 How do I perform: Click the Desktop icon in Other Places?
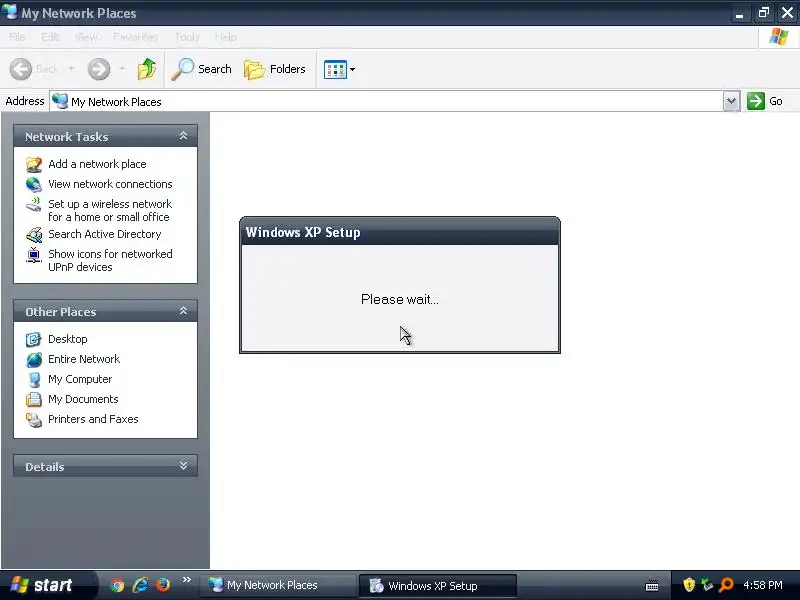(x=34, y=339)
